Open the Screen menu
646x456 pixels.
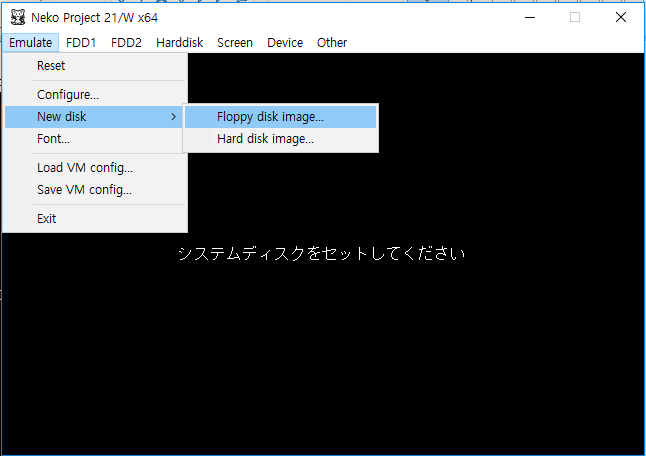pyautogui.click(x=235, y=42)
